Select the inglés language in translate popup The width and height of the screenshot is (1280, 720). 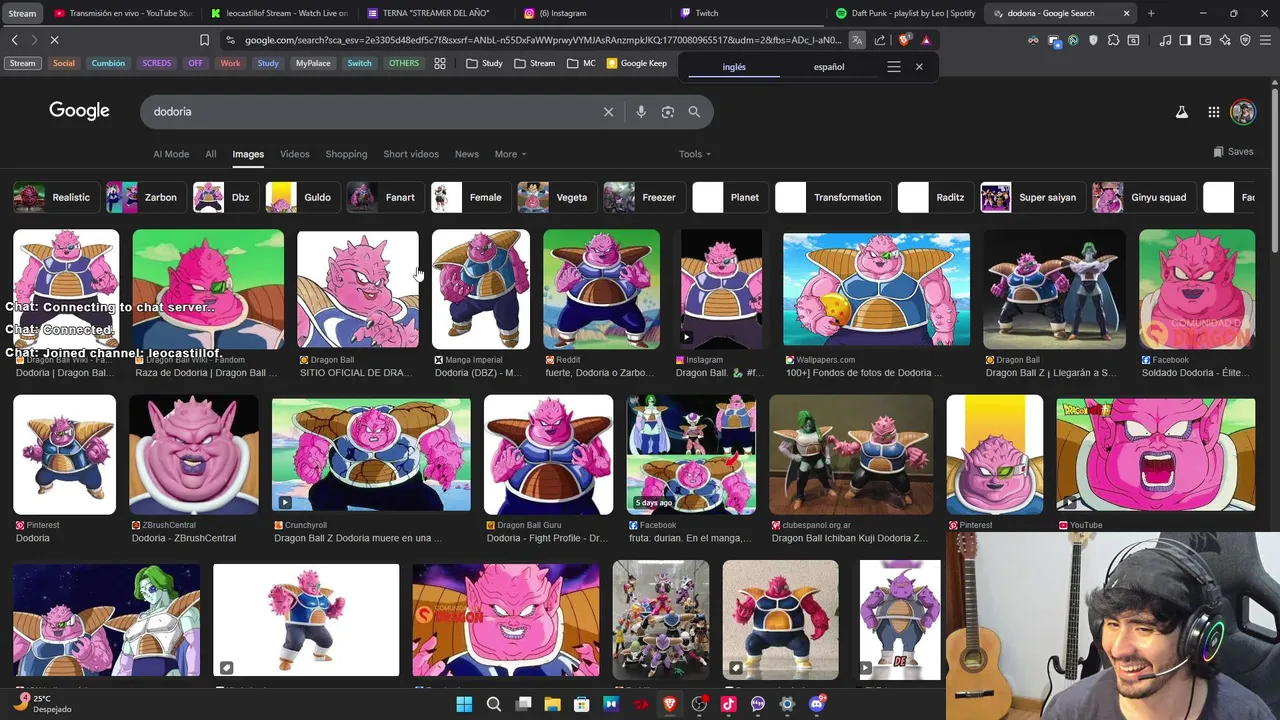coord(735,67)
